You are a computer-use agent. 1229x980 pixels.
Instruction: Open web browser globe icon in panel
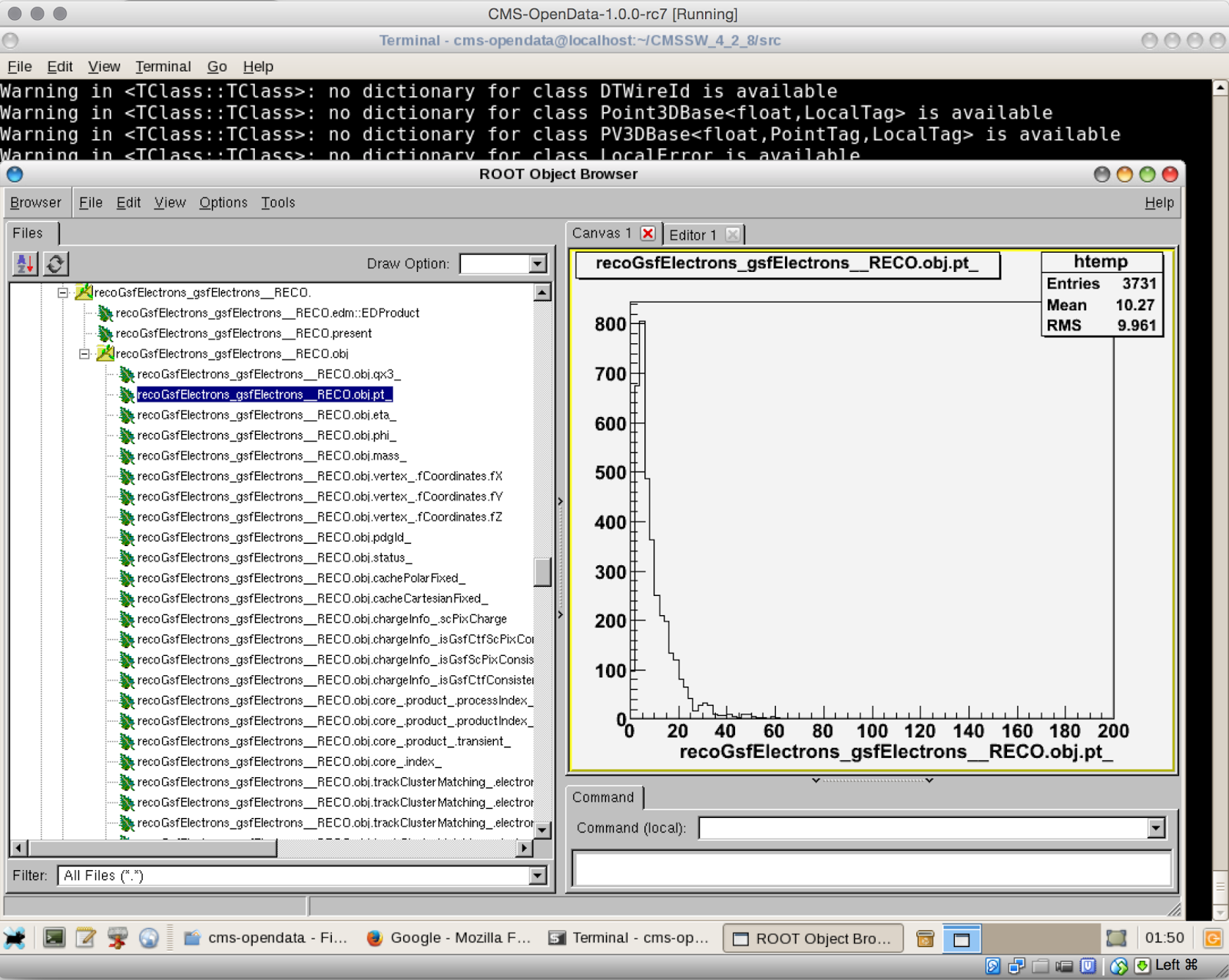148,938
